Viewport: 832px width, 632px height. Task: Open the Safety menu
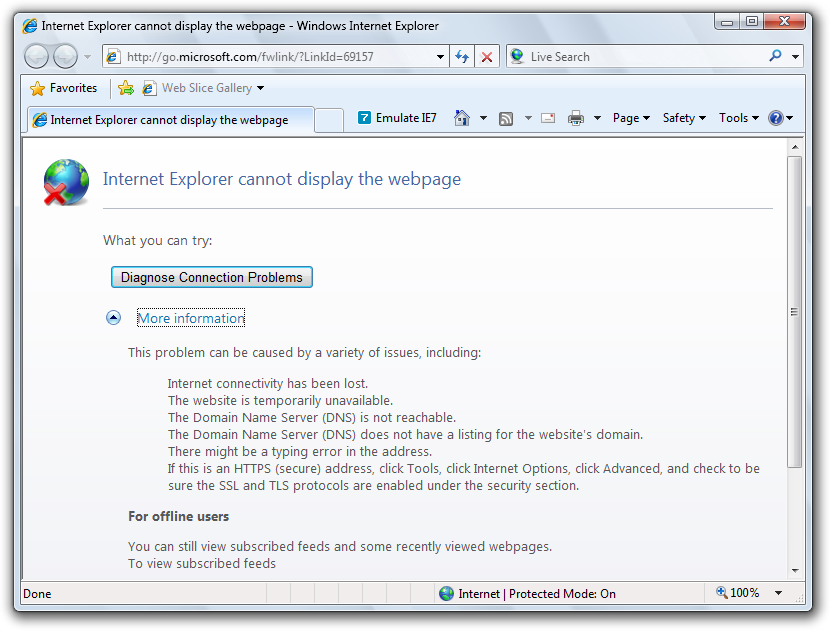684,118
